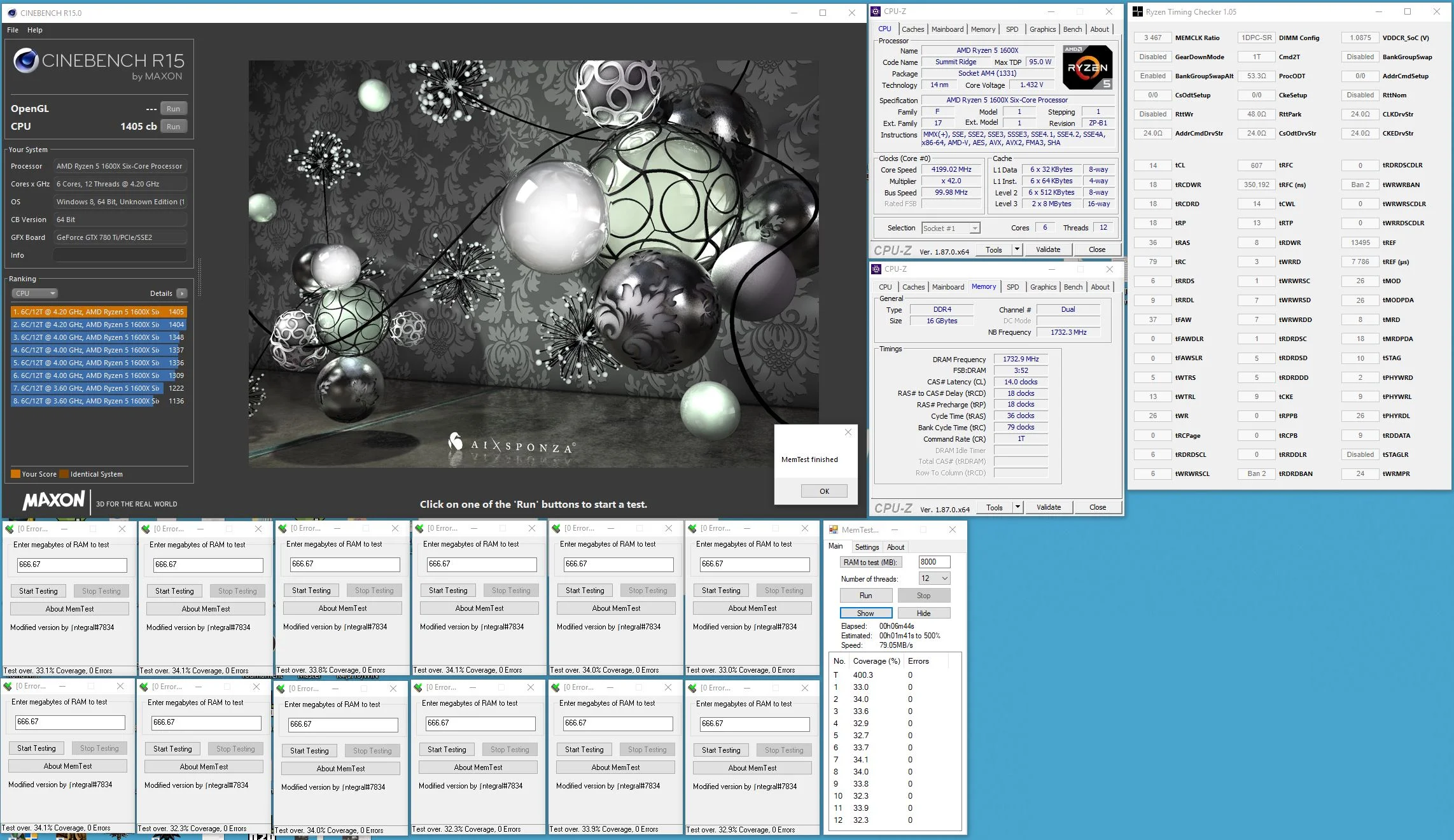Click the VDDCR_SoC value 1.0875

coord(1360,38)
